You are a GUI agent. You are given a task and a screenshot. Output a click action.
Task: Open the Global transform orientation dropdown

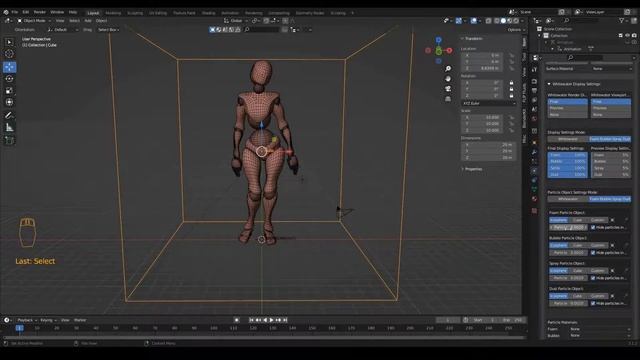pyautogui.click(x=236, y=20)
